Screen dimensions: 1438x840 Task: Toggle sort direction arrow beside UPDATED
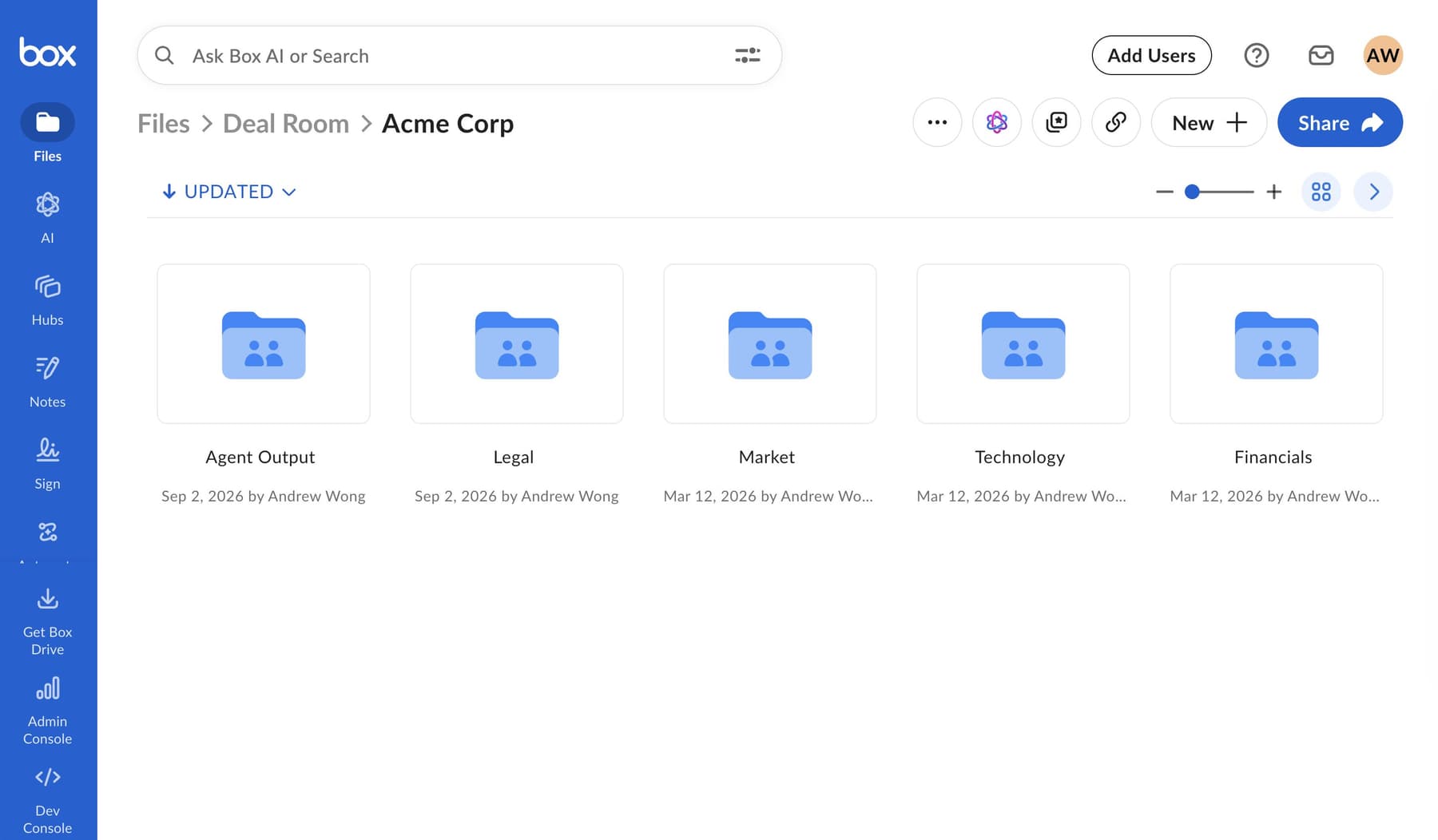point(169,192)
